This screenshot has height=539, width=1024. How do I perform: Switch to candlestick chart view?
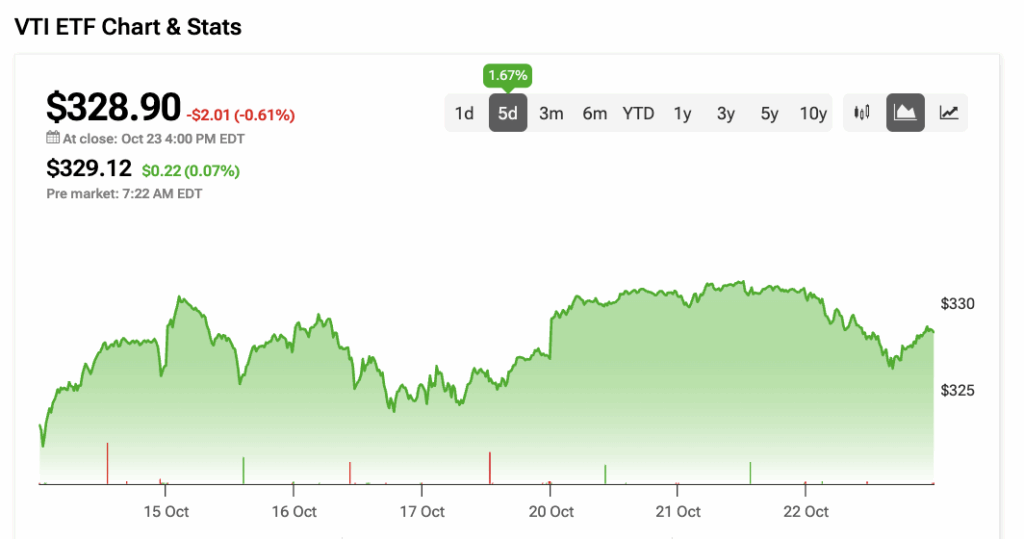[x=862, y=113]
